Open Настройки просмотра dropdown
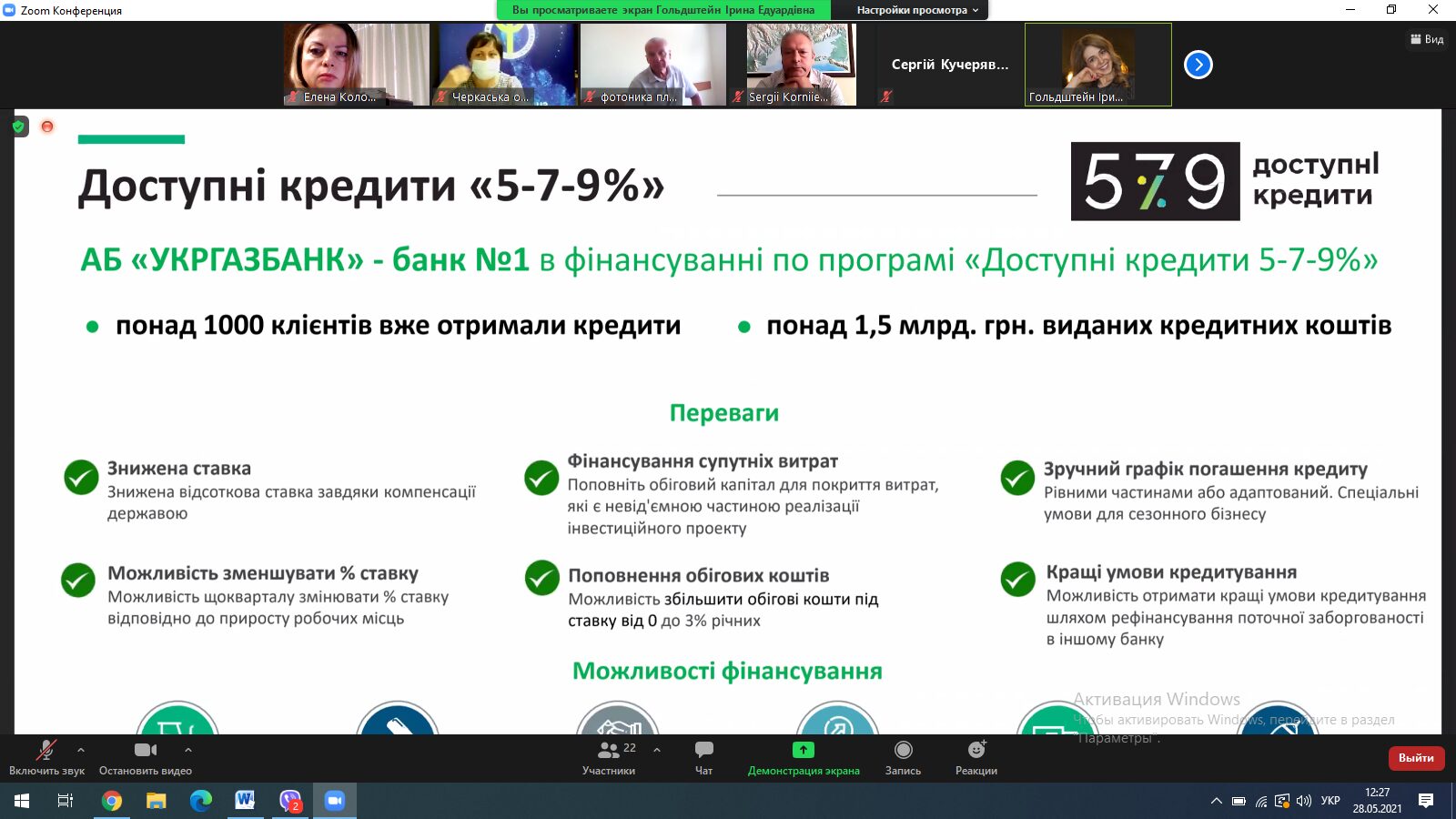Viewport: 1456px width, 819px height. click(x=917, y=10)
